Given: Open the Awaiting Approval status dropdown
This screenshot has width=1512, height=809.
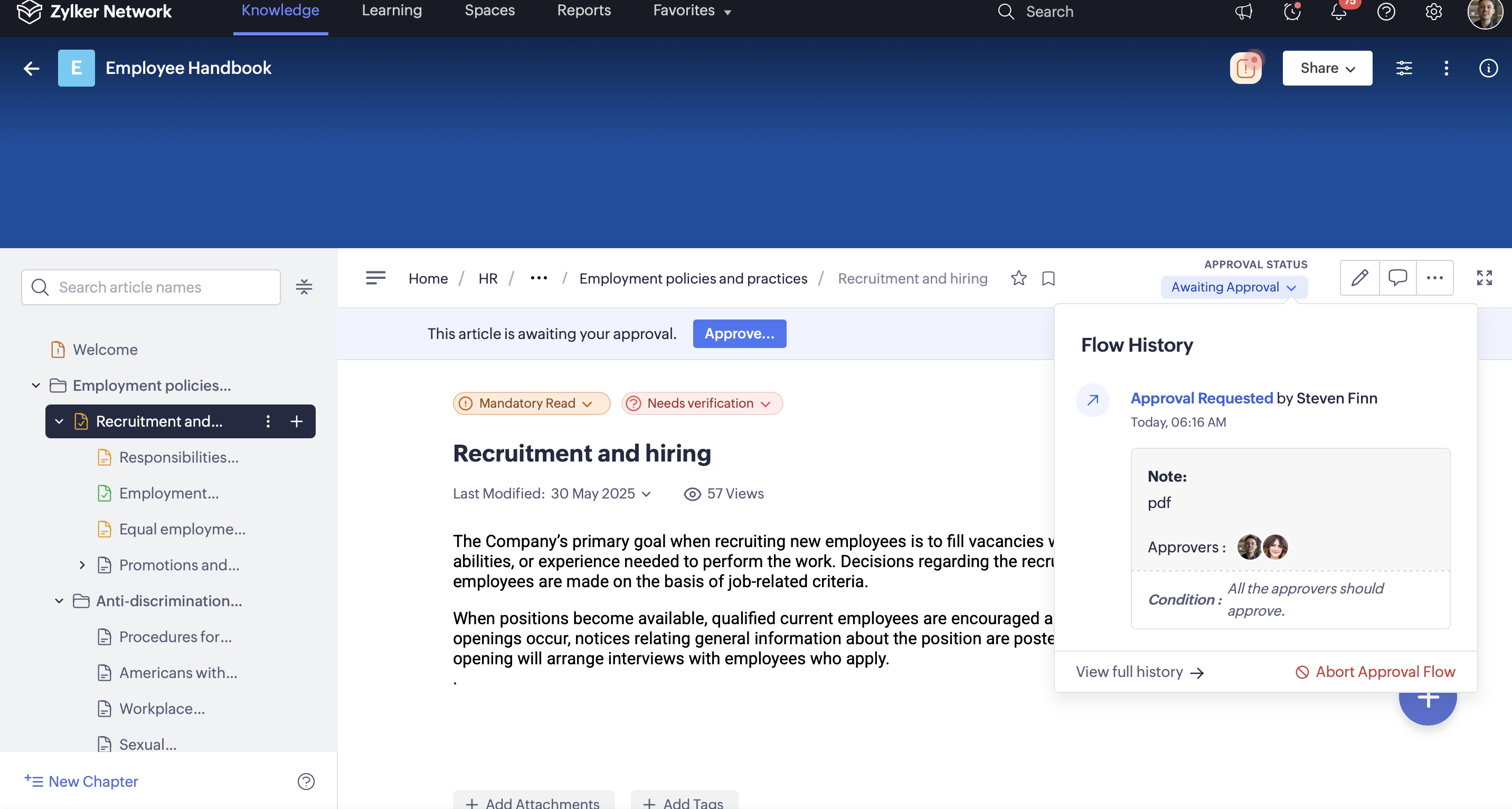Looking at the screenshot, I should 1233,287.
